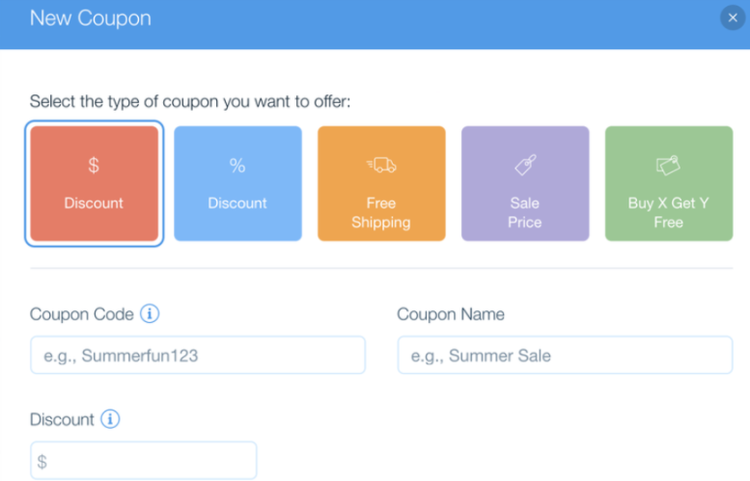Click the percent sign icon on blue tile
750x481 pixels.
tap(237, 165)
